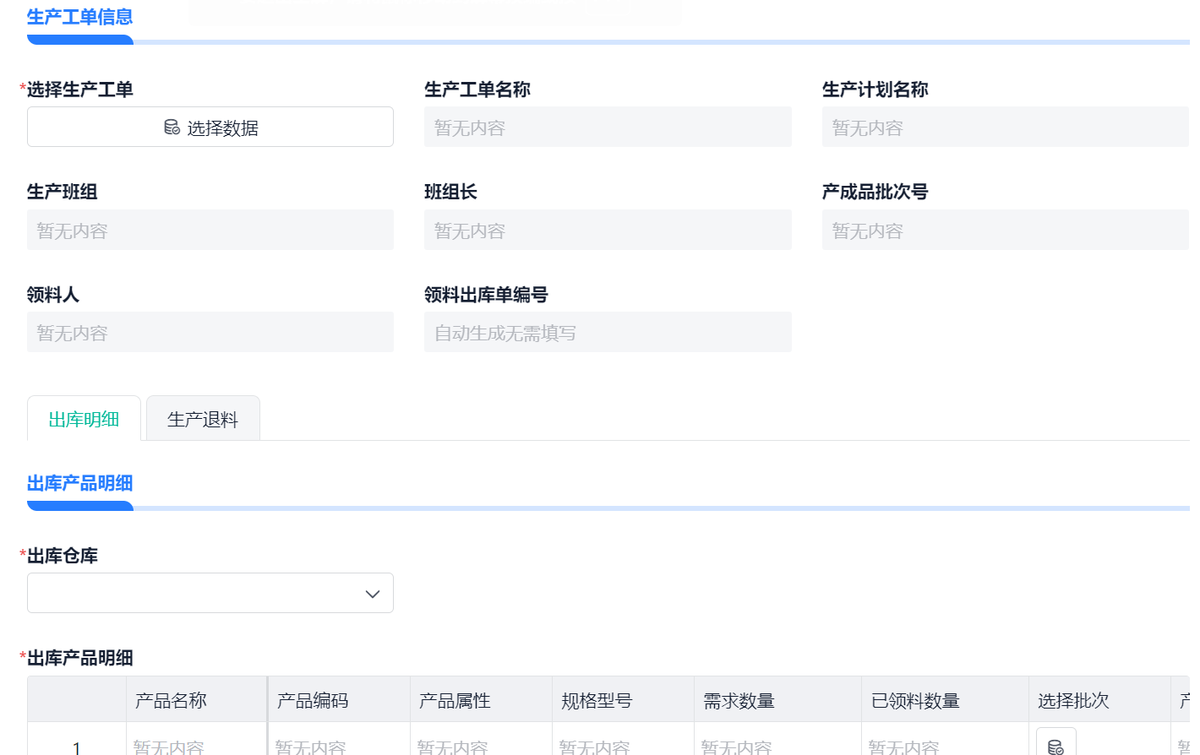Screen dimensions: 1200x755
Task: Focus the 生产班组 field
Action: (x=210, y=231)
